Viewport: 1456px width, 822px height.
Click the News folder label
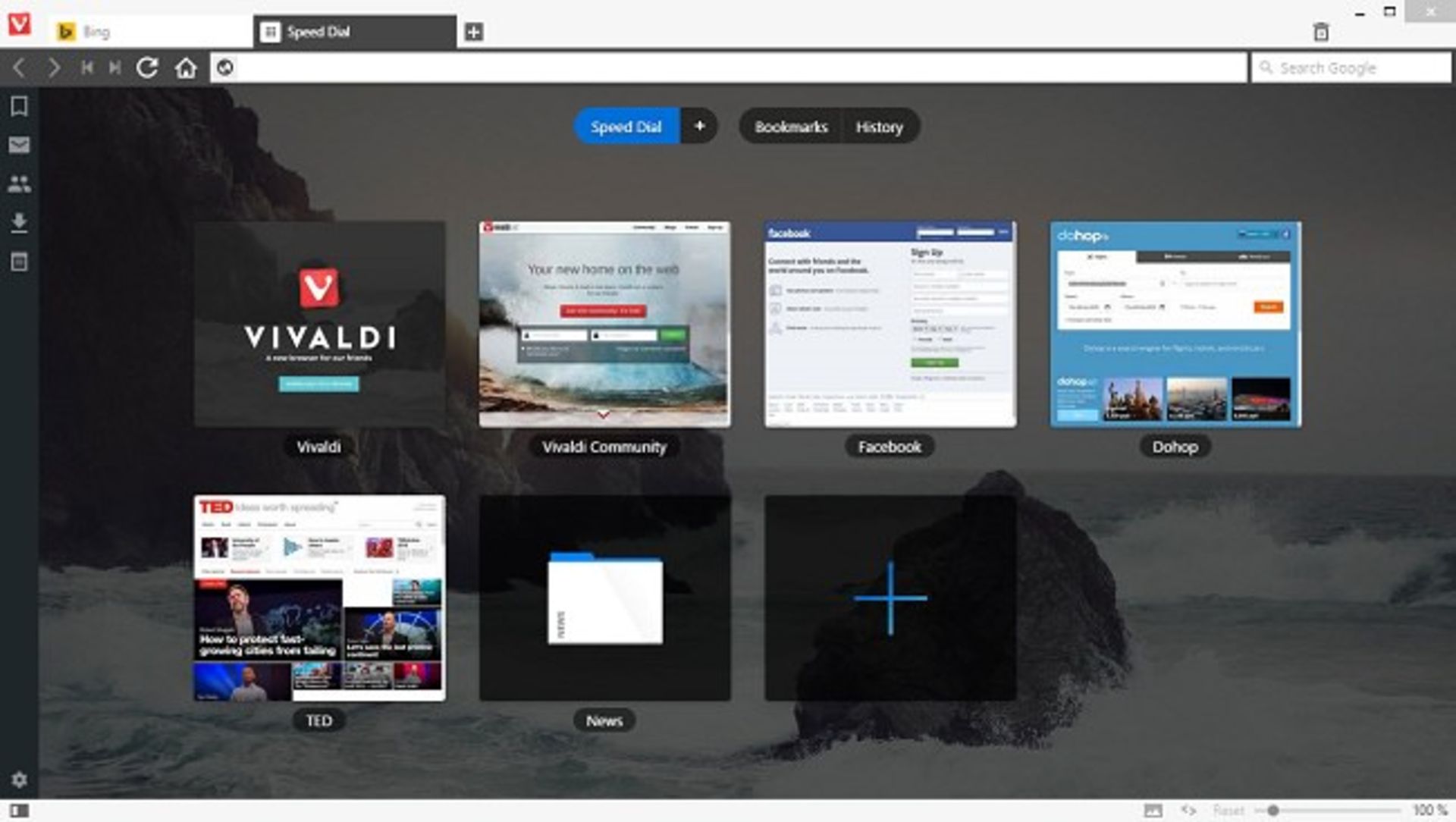click(x=604, y=720)
